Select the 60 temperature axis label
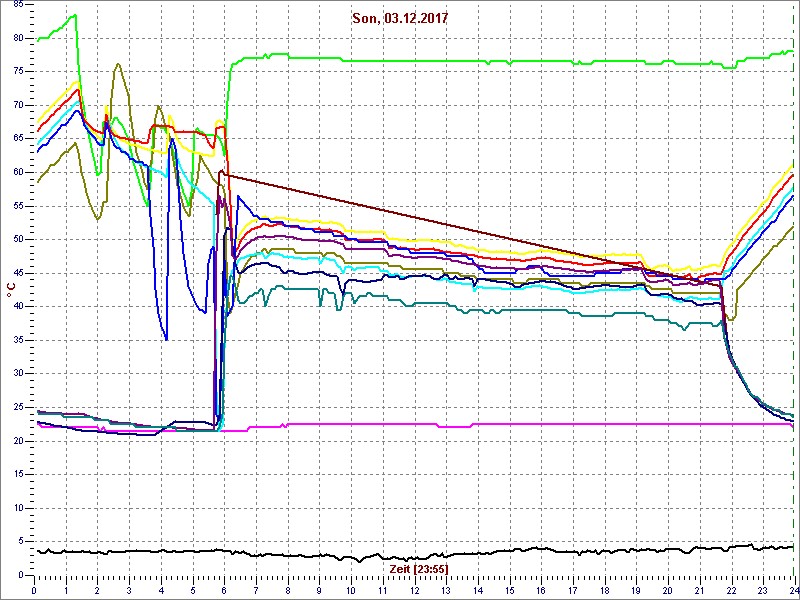 (18, 173)
